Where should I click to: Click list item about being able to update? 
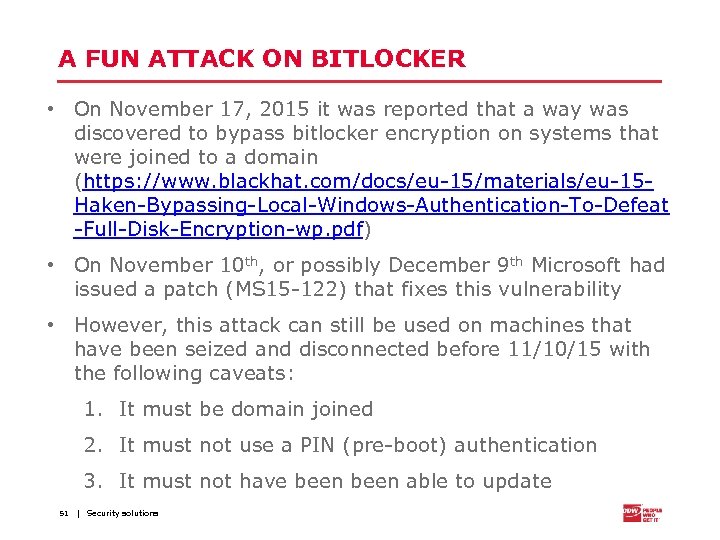click(x=334, y=481)
